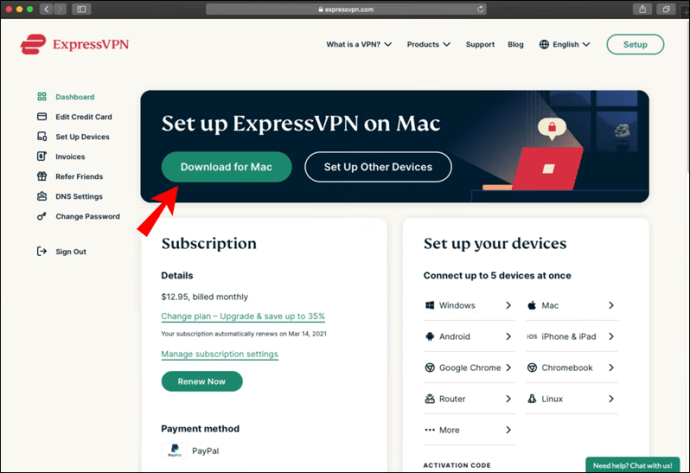Viewport: 690px width, 473px height.
Task: Click the Download for Mac button
Action: (226, 167)
